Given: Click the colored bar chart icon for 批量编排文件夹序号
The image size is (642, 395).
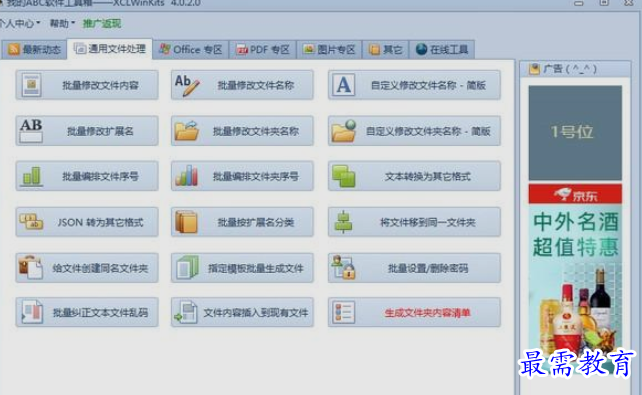Looking at the screenshot, I should 186,176.
